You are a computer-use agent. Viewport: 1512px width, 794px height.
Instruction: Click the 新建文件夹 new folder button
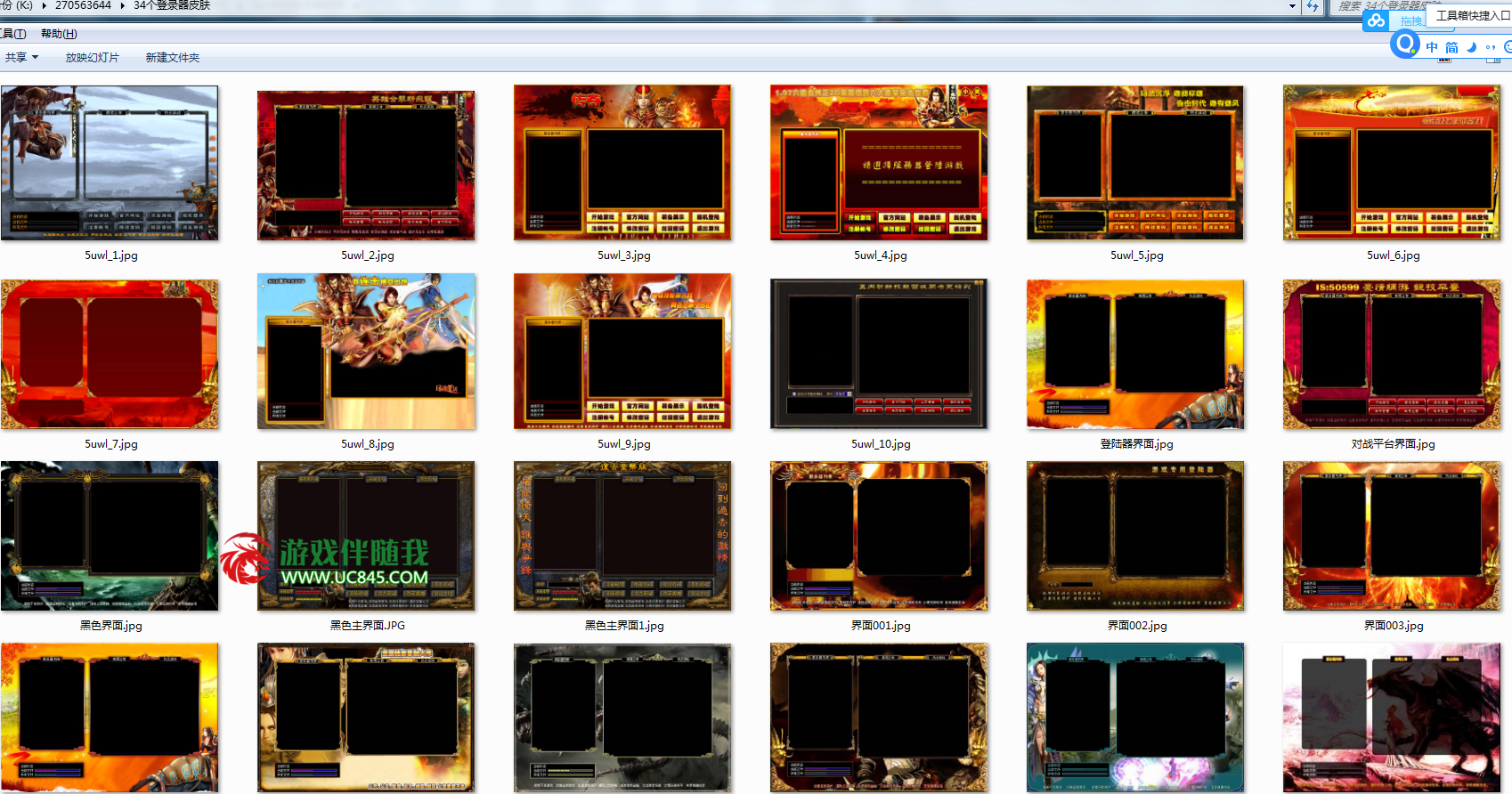(173, 57)
